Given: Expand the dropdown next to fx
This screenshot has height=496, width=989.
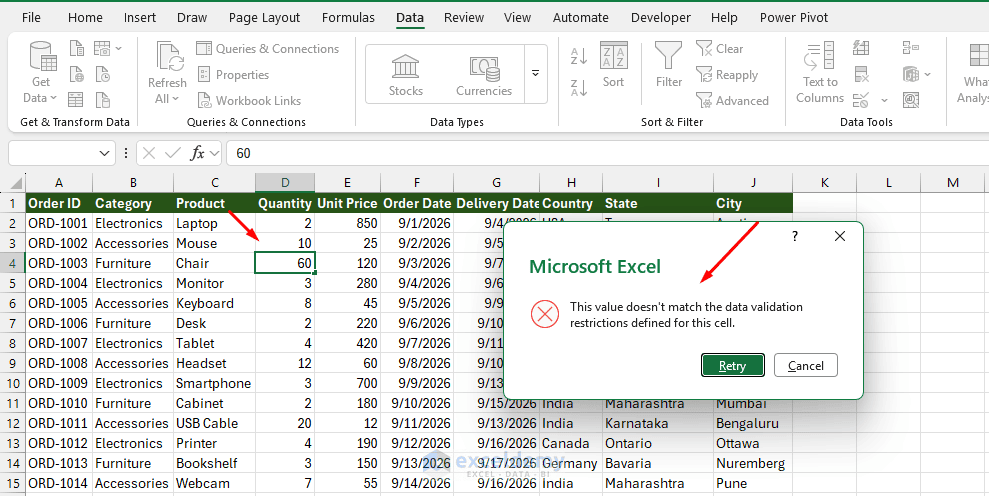Looking at the screenshot, I should [x=214, y=153].
